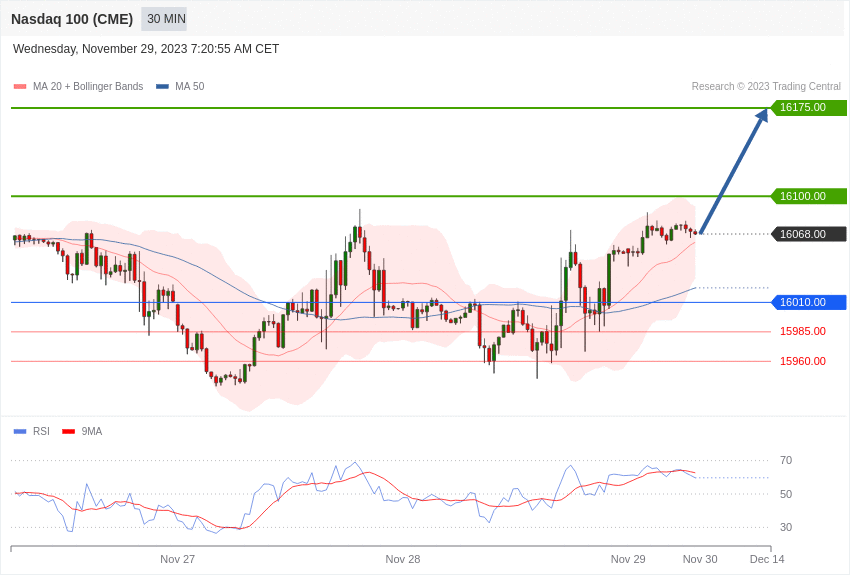Toggle the MA 20 + Bollinger Bands legend label
The height and width of the screenshot is (576, 850).
click(88, 87)
